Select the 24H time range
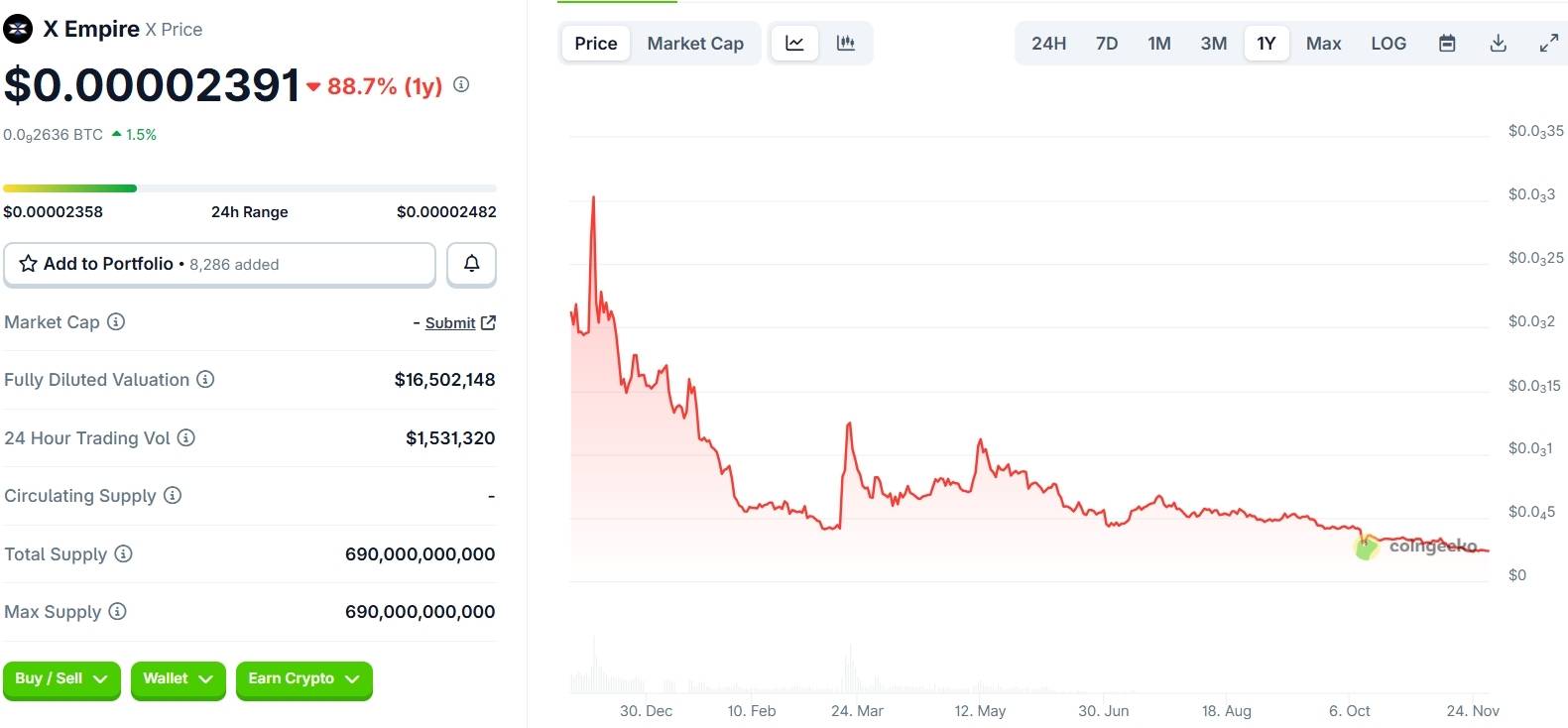Image resolution: width=1568 pixels, height=728 pixels. click(1048, 44)
